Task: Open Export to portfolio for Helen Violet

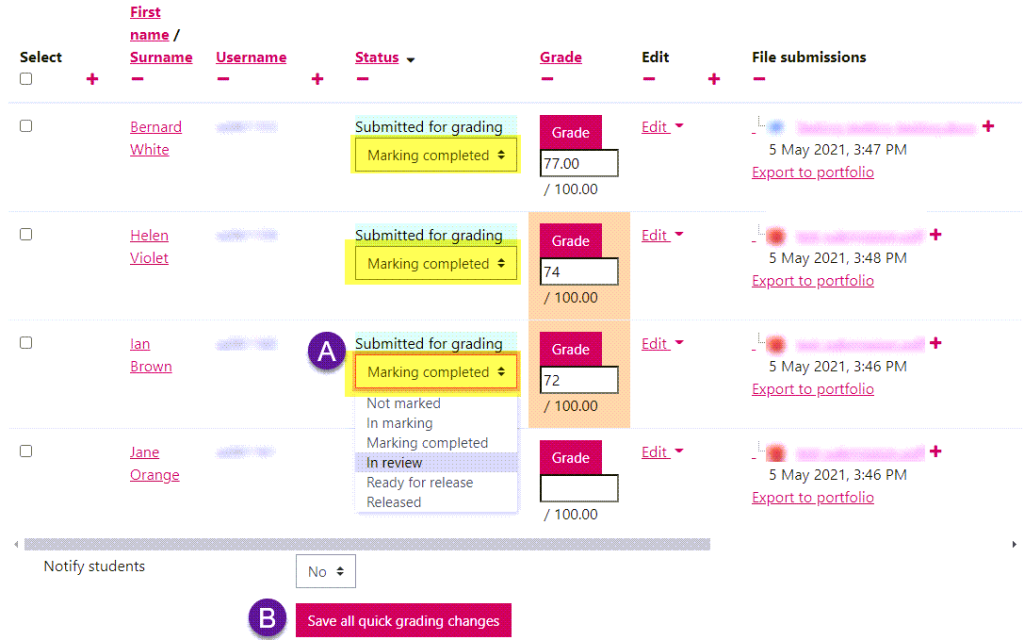Action: pyautogui.click(x=812, y=280)
